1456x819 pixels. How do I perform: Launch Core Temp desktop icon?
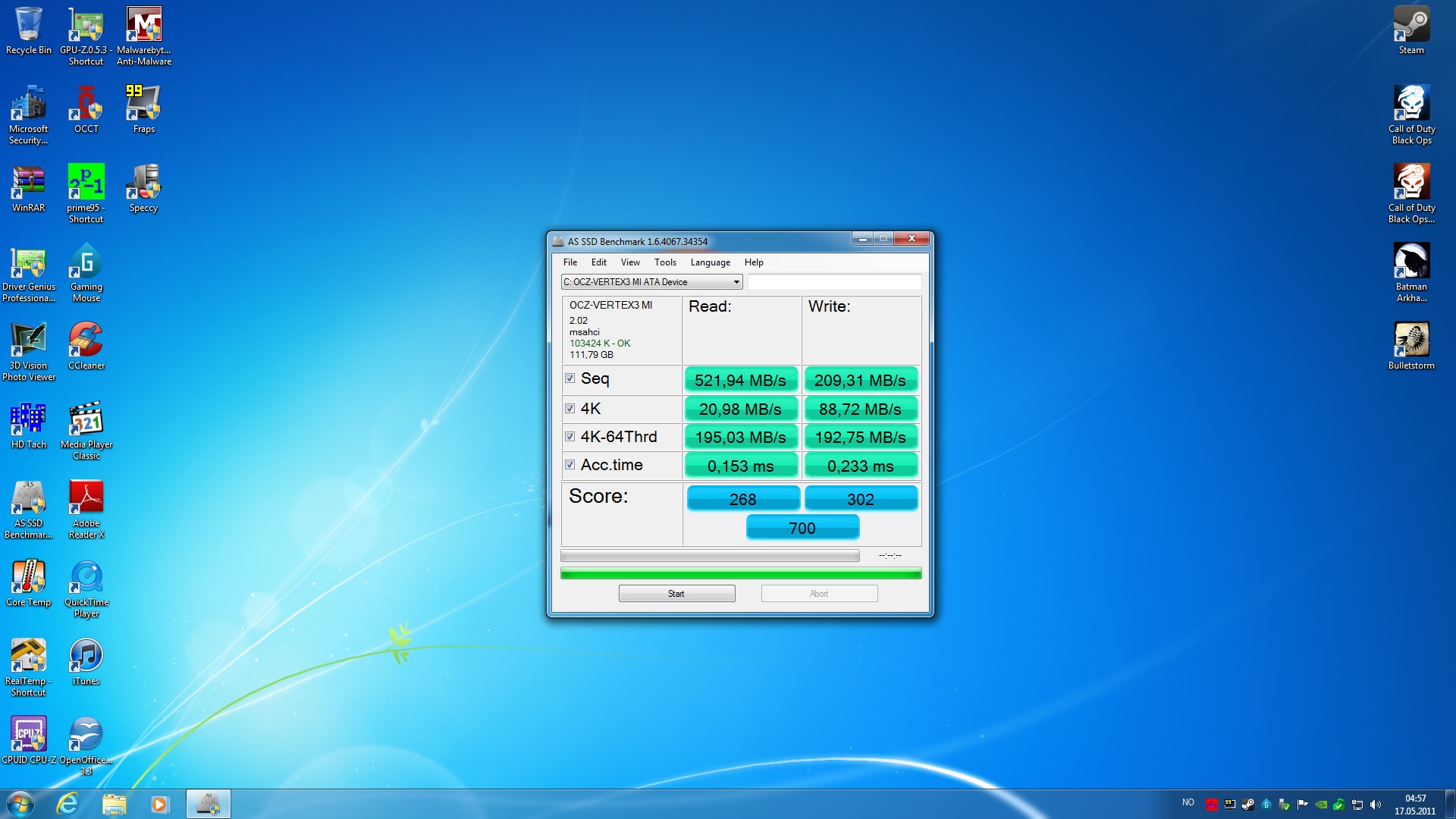29,582
